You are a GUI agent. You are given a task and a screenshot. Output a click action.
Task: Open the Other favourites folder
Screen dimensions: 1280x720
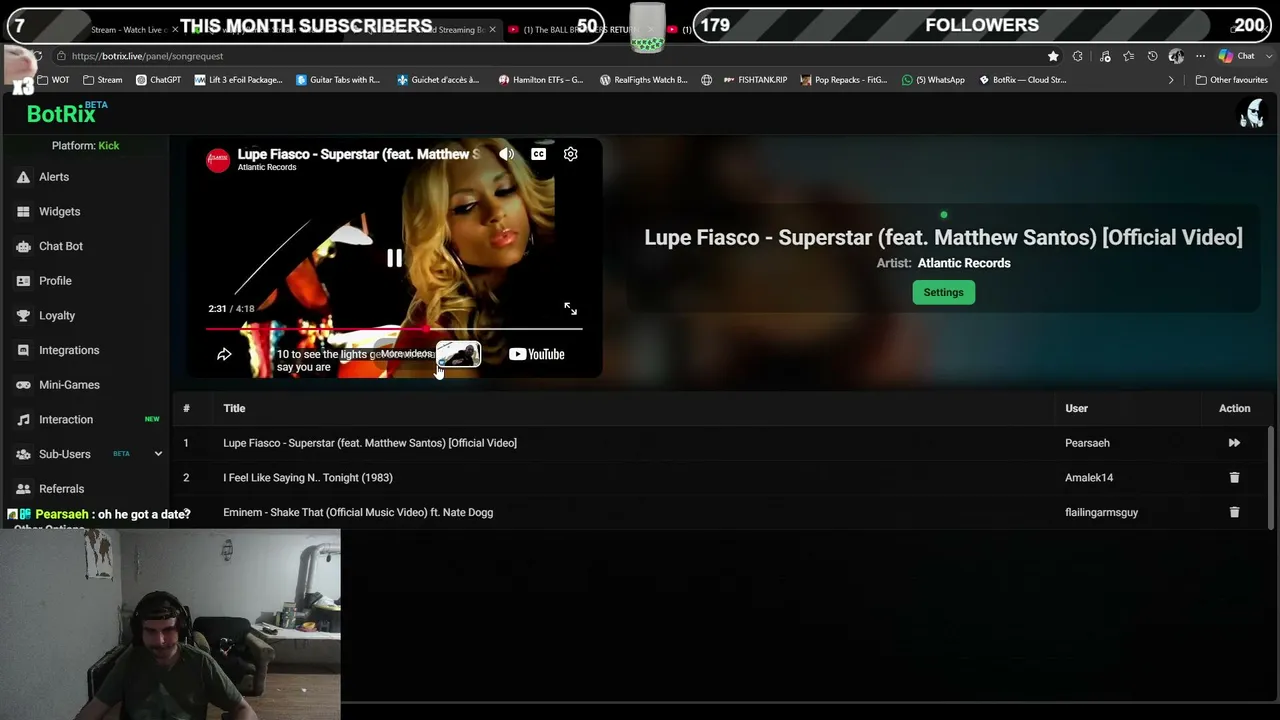[1231, 80]
